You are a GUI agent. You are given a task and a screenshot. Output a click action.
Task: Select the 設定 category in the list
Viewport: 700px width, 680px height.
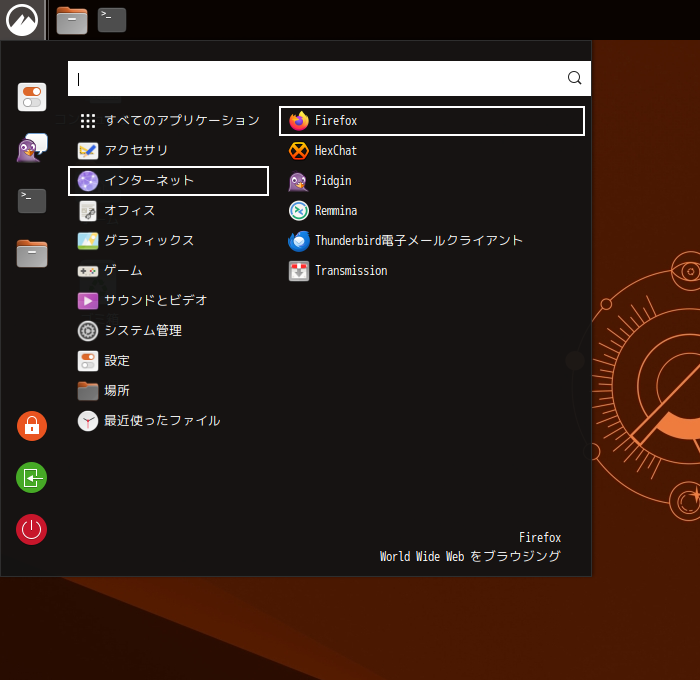(168, 361)
